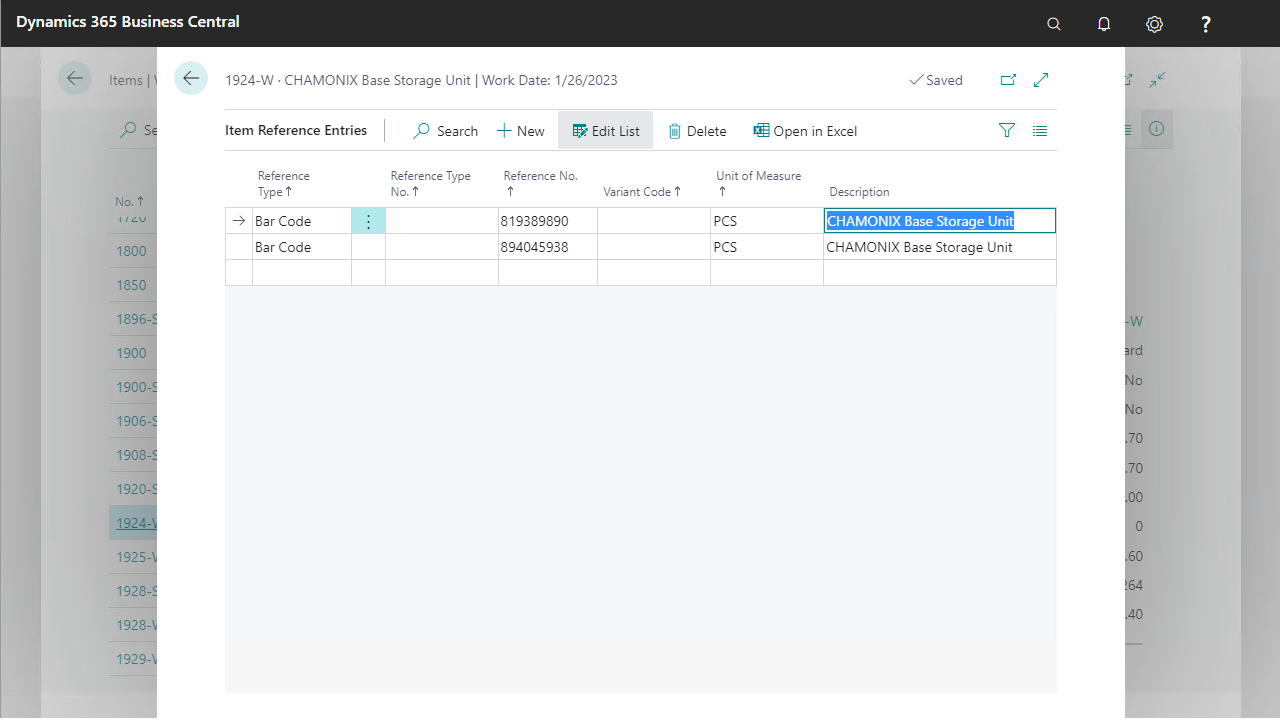Go back on the background Items page
Screen dimensions: 1280x720
pos(75,78)
